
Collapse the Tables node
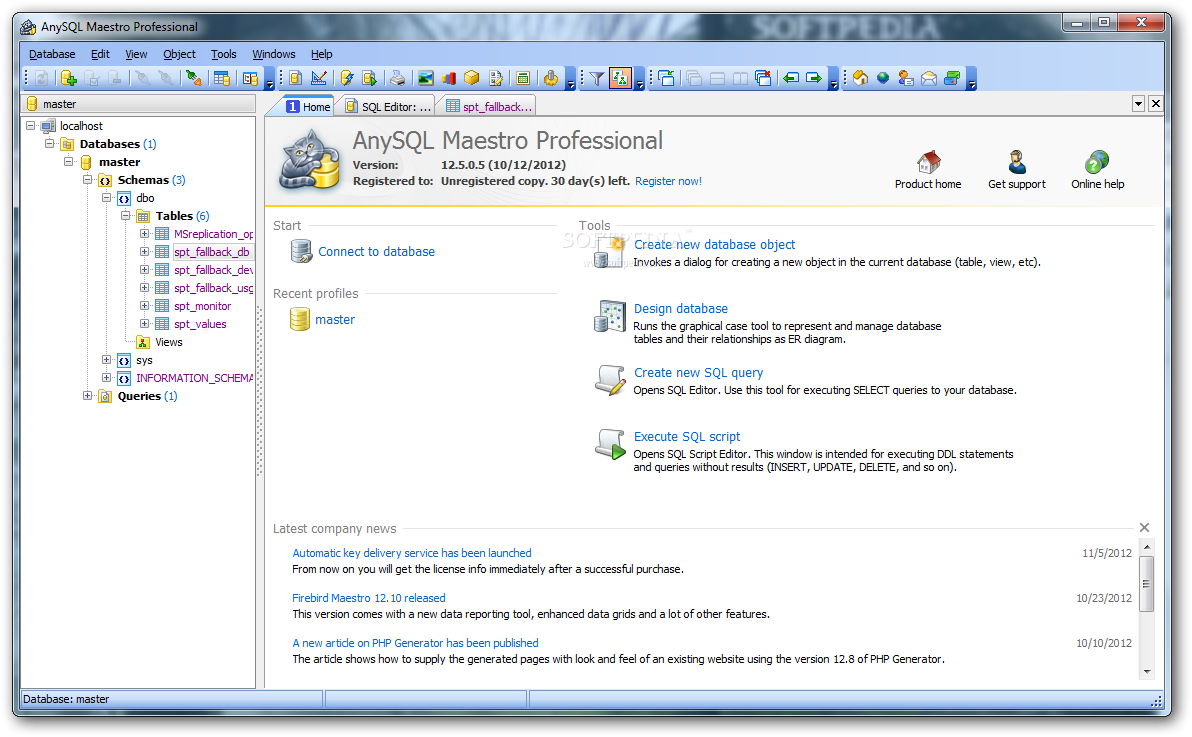click(x=125, y=216)
